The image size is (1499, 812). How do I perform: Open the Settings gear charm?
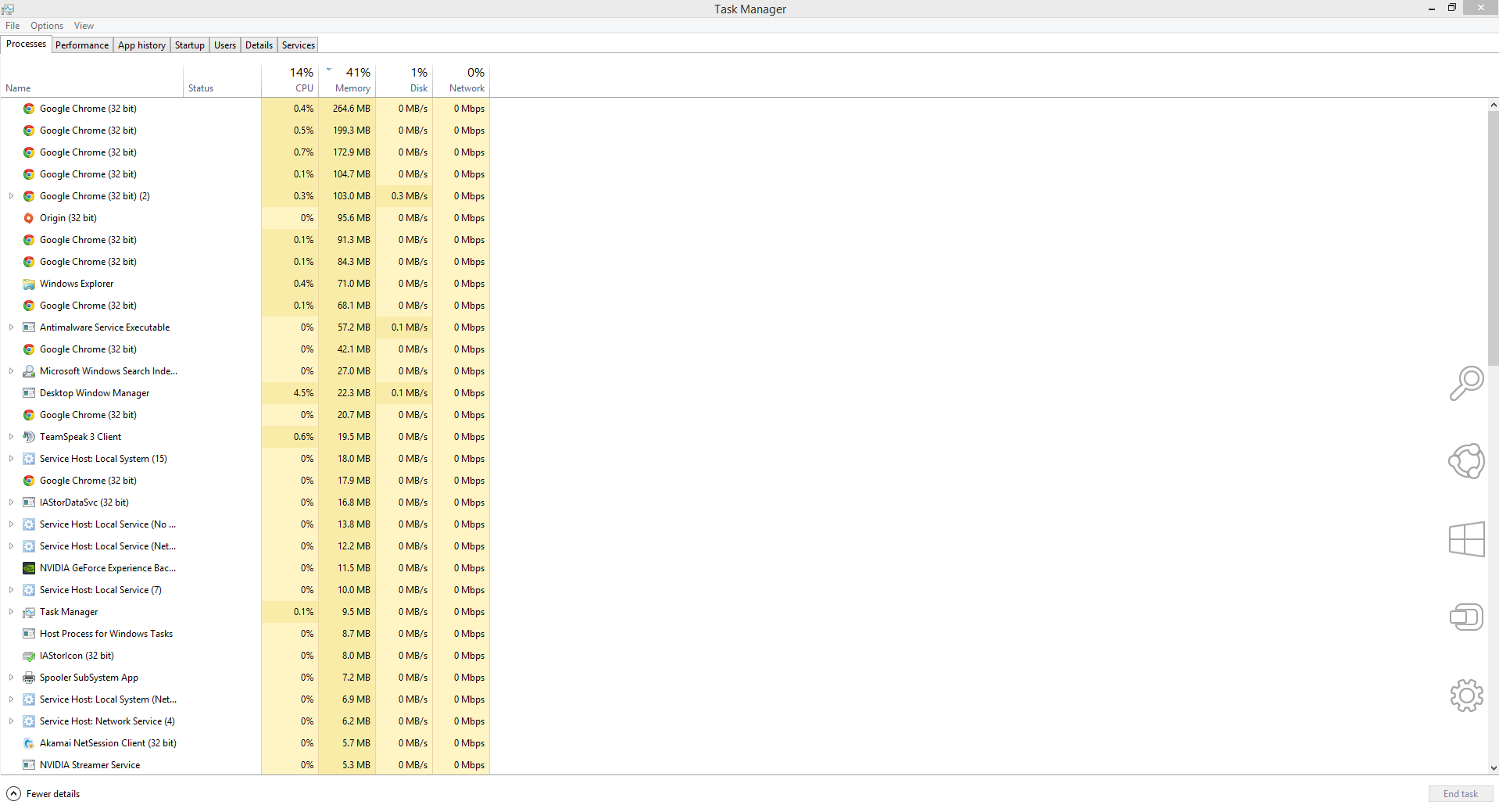(x=1466, y=696)
